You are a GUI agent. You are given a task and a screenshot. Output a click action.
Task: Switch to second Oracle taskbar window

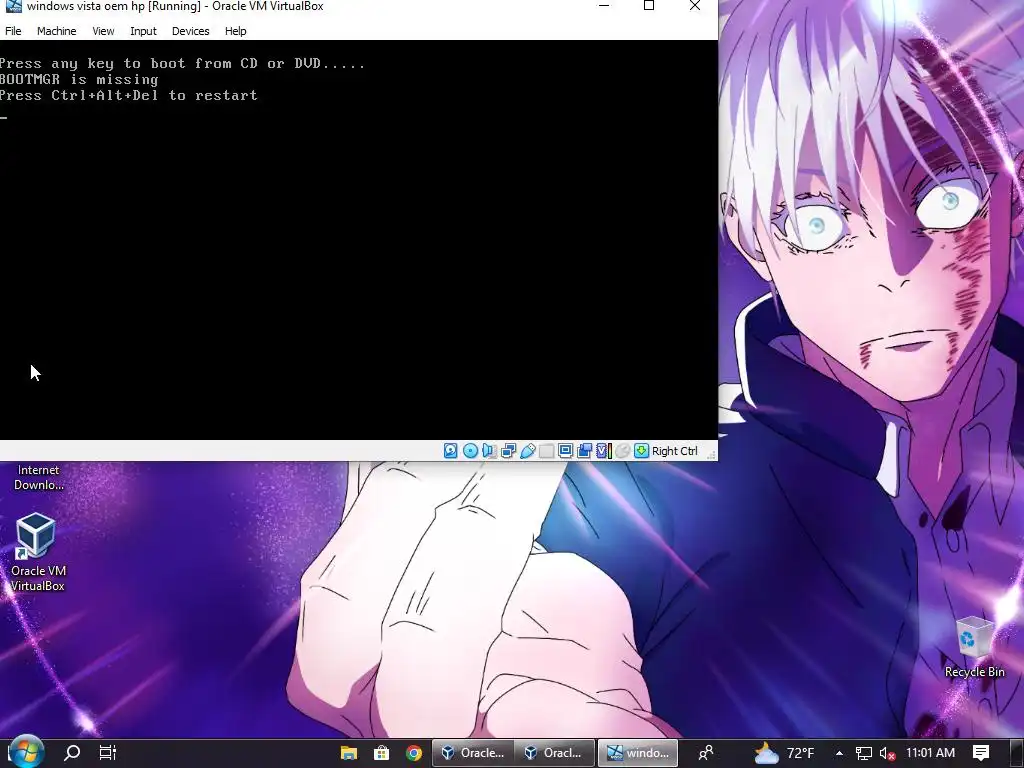[554, 753]
